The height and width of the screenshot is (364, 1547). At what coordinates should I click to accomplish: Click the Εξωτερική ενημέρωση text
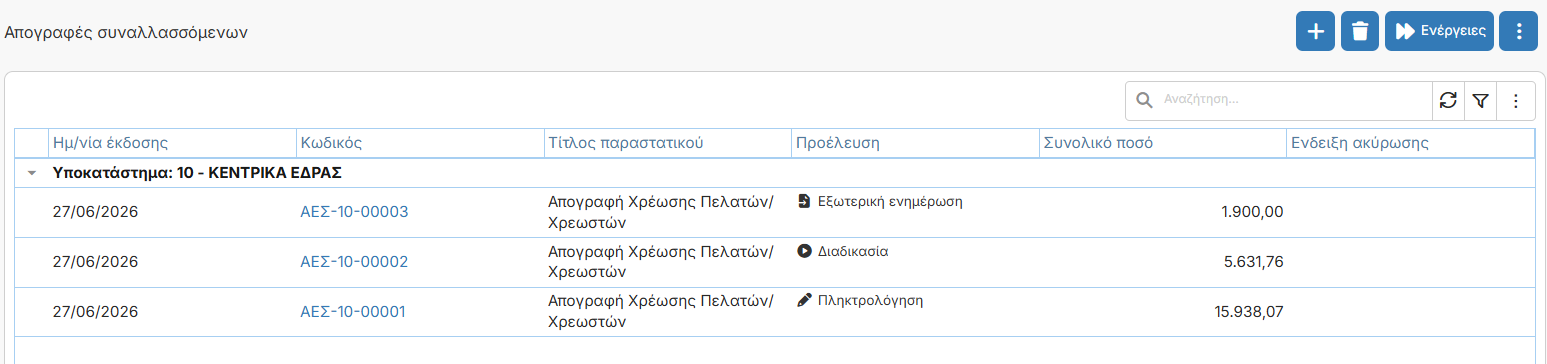[x=890, y=201]
